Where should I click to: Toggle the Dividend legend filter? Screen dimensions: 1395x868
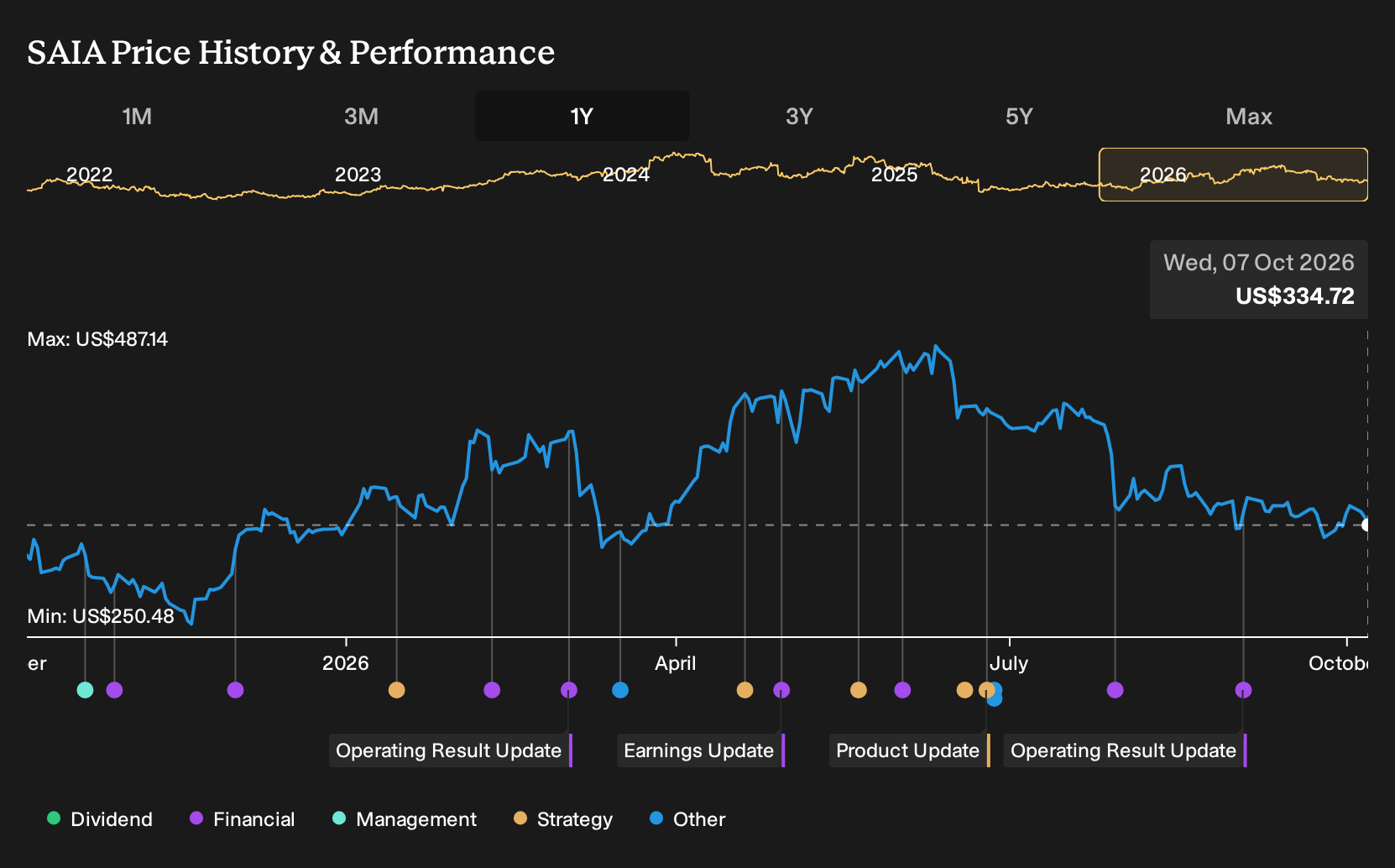click(100, 818)
